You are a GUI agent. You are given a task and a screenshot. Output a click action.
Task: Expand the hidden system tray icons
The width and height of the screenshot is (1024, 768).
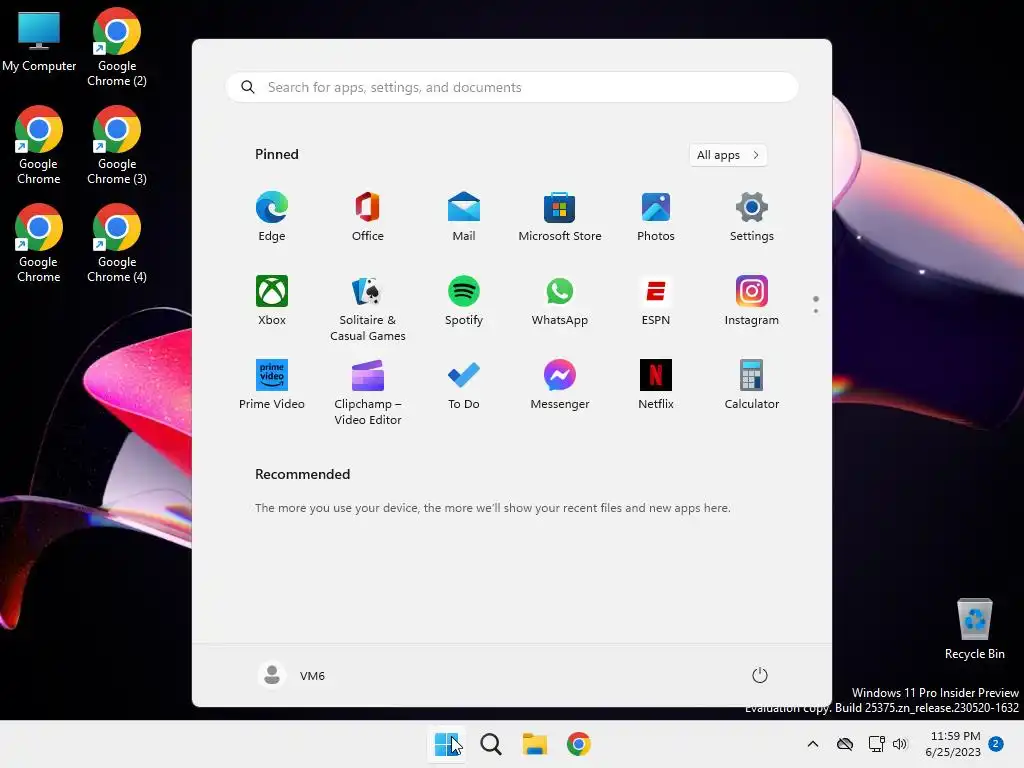pyautogui.click(x=813, y=744)
